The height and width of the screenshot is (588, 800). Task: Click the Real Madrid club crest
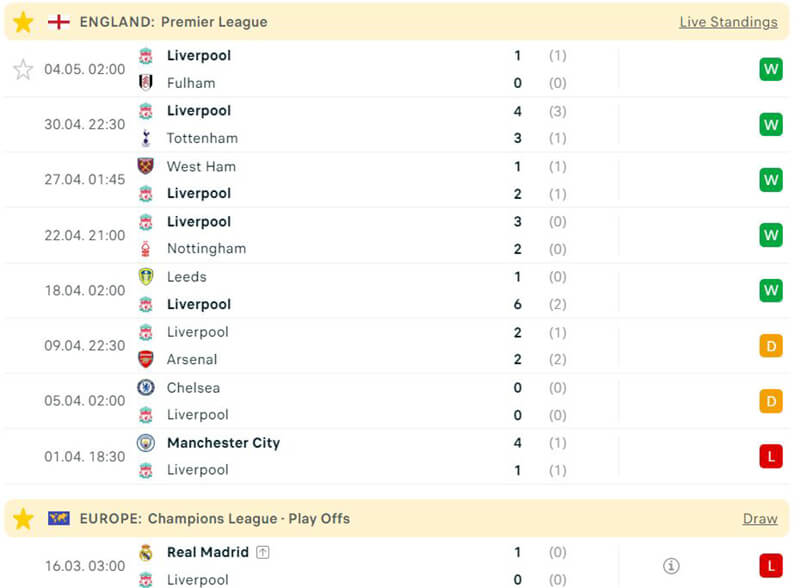[146, 552]
